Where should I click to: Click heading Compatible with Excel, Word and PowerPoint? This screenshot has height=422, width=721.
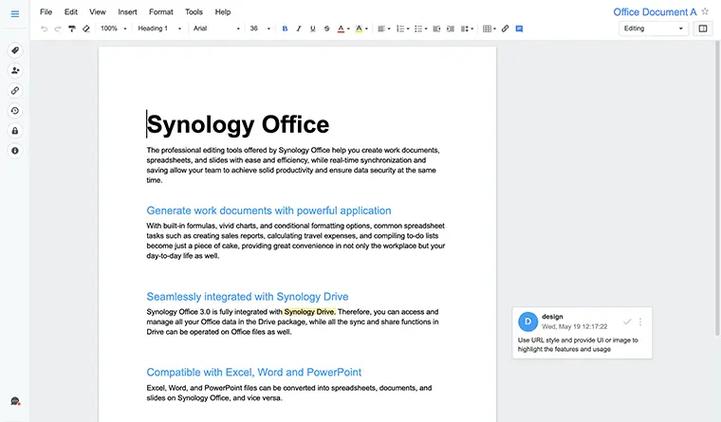pyautogui.click(x=254, y=372)
